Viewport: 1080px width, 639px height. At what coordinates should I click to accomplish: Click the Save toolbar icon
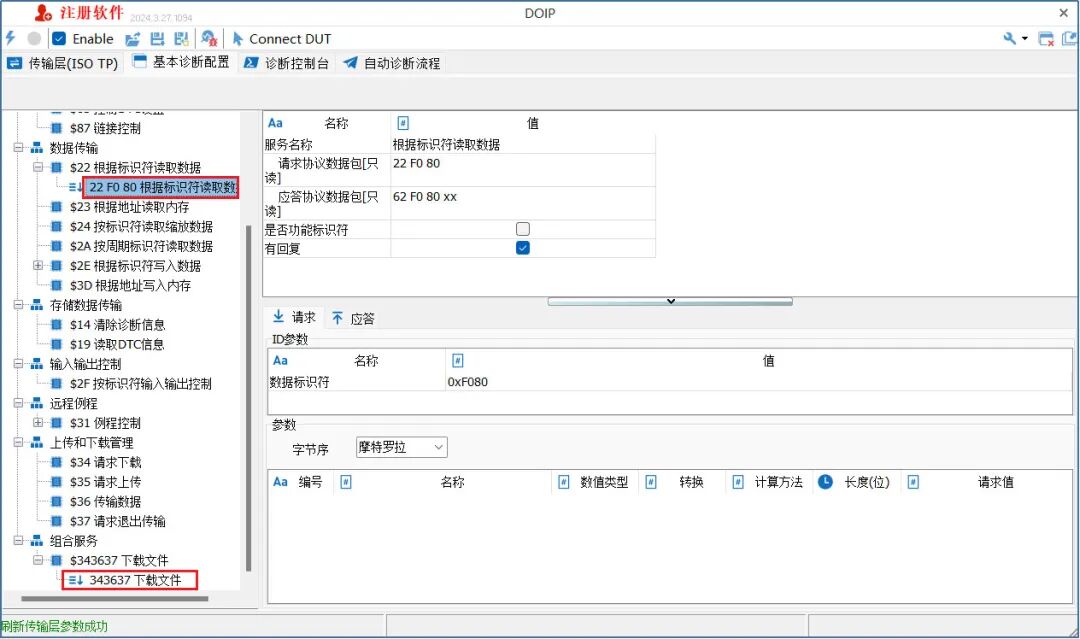[x=158, y=38]
